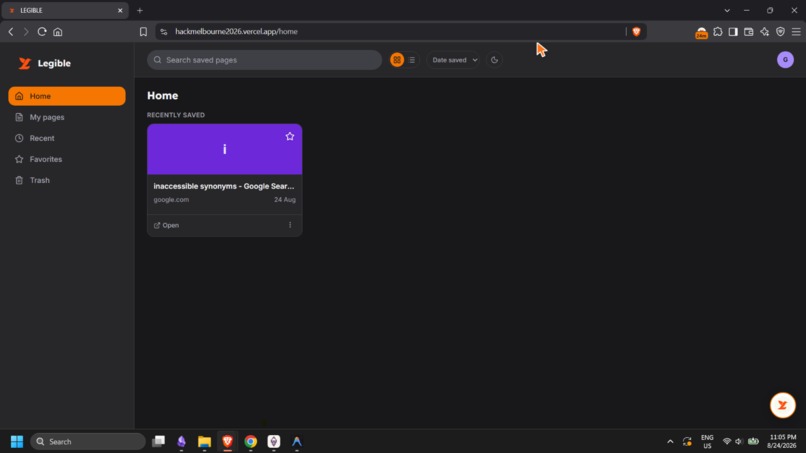Screen dimensions: 806x453
Task: Click inaccessible synonyms card title
Action: (224, 186)
